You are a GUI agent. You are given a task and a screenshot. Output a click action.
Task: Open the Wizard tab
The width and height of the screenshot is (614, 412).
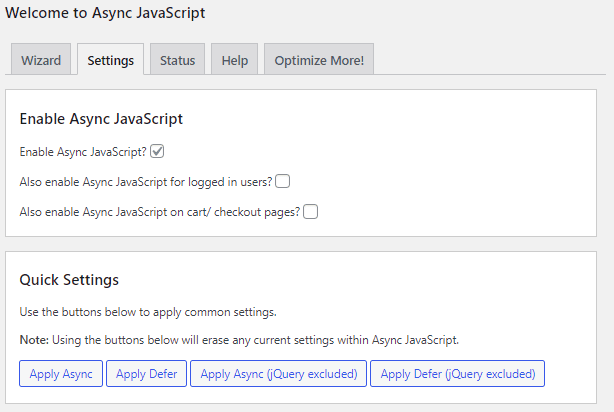(x=41, y=59)
